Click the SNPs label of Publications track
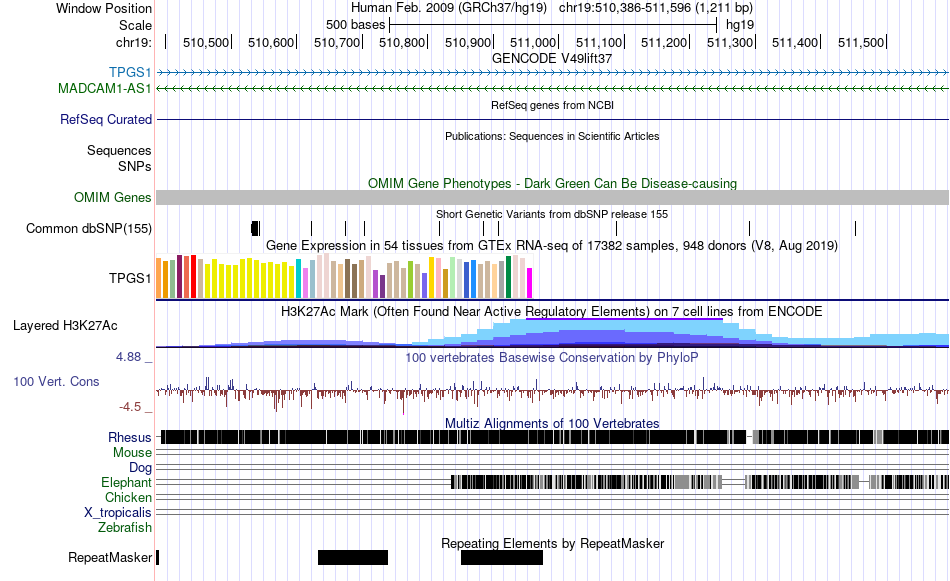This screenshot has height=581, width=950. (x=135, y=166)
